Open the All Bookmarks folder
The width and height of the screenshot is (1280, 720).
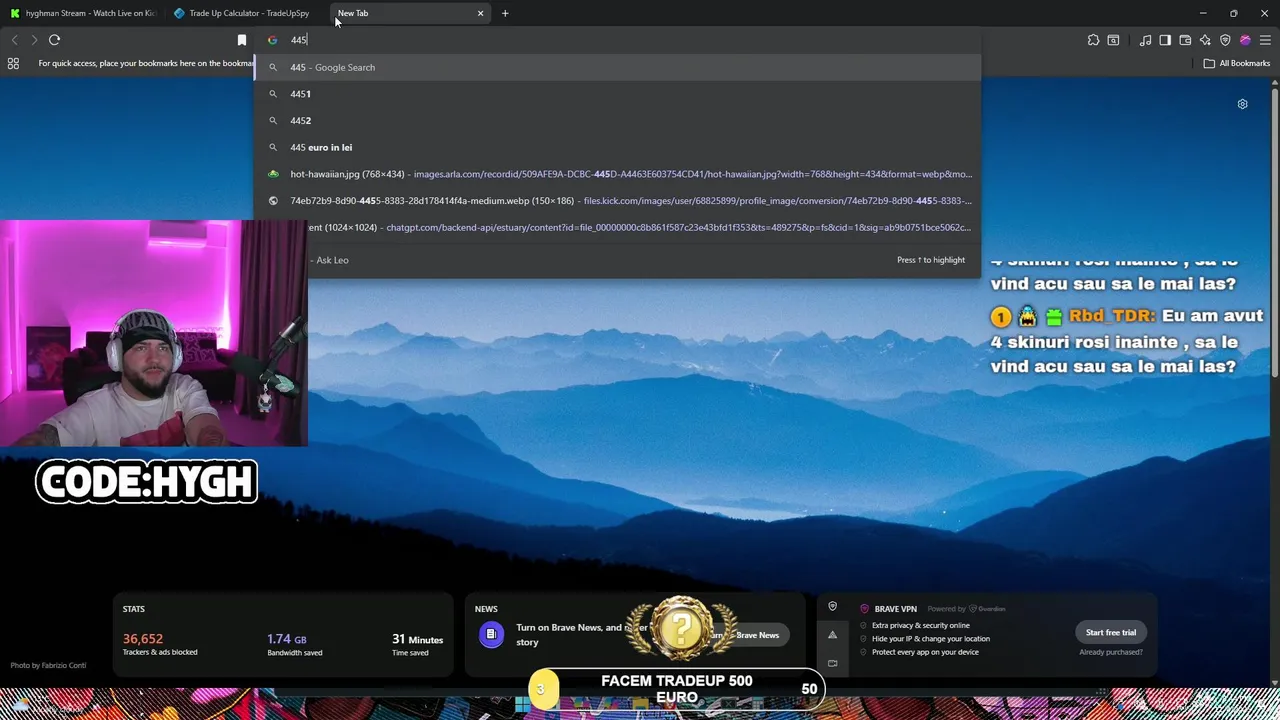(1237, 63)
